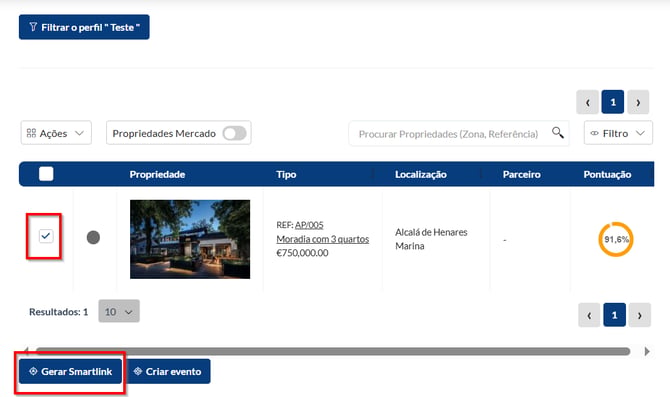670x397 pixels.
Task: Uncheck the AP/005 property row checkbox
Action: pyautogui.click(x=46, y=236)
